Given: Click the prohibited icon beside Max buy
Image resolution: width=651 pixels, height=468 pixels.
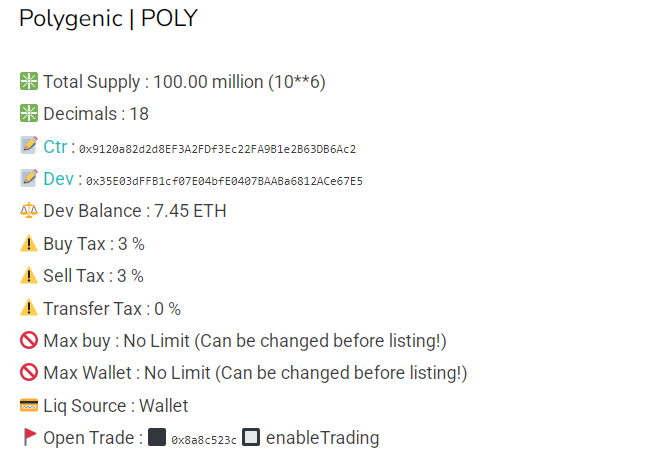Looking at the screenshot, I should click(x=28, y=341).
